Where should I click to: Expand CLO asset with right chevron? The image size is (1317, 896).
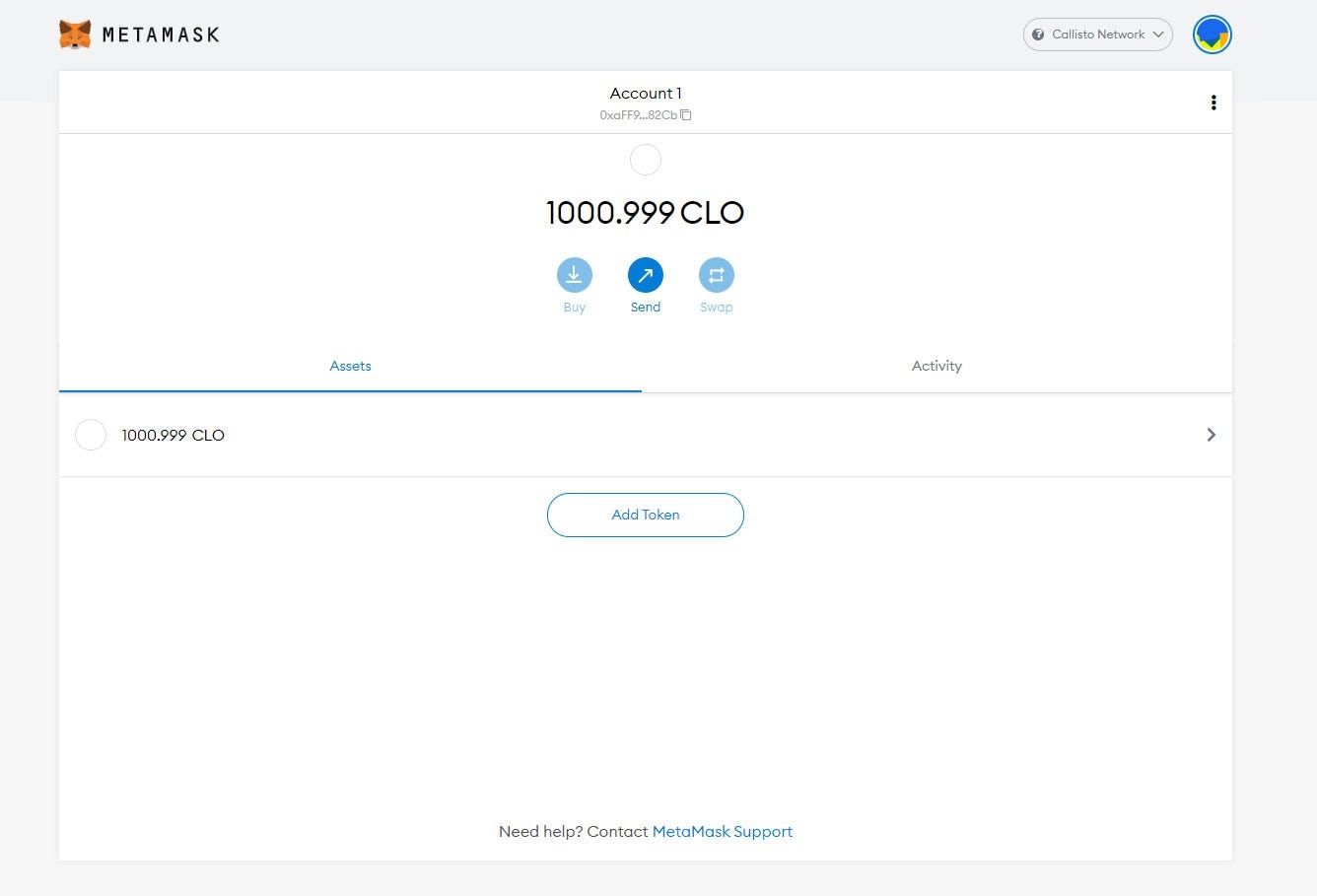point(1211,435)
